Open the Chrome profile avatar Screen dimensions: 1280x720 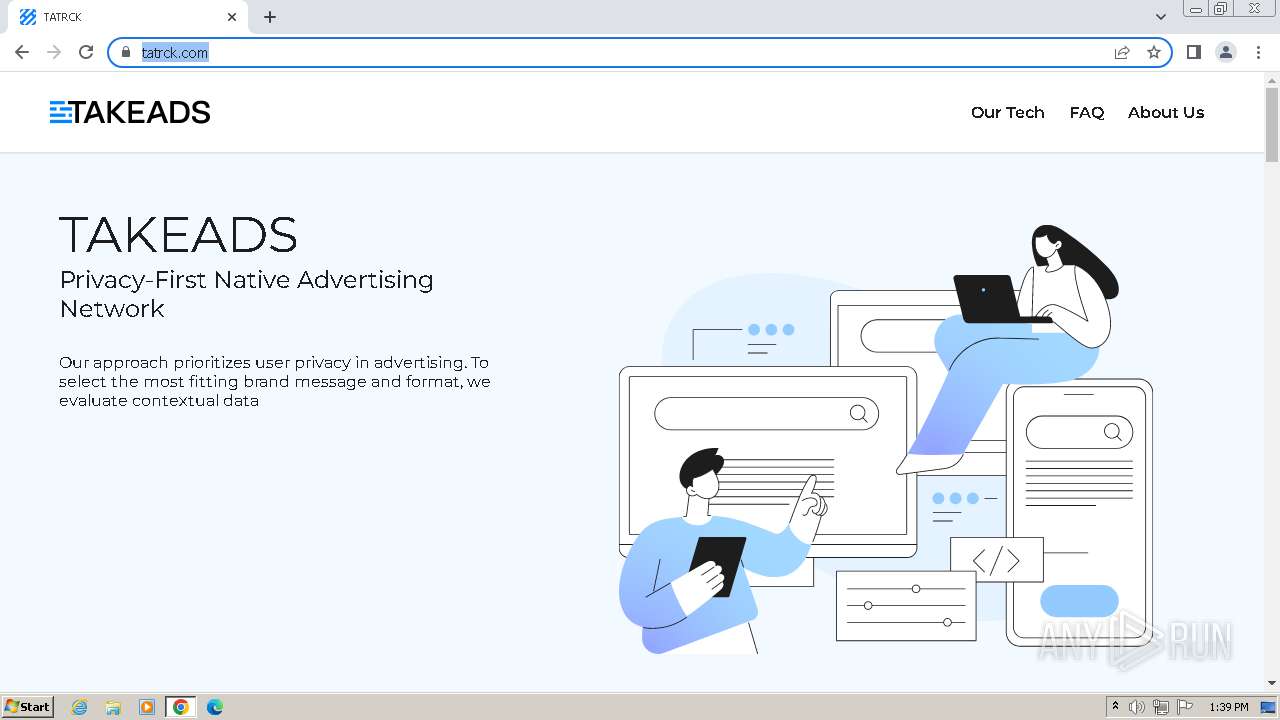point(1226,52)
